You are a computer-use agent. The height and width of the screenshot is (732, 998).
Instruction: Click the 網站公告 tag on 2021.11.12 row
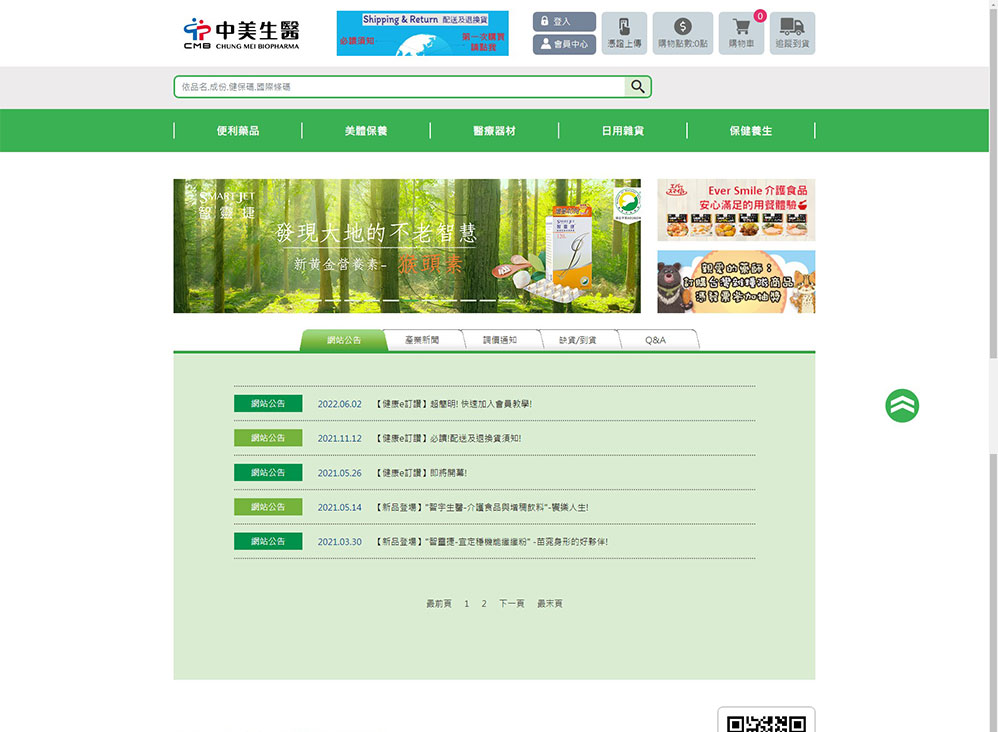268,438
